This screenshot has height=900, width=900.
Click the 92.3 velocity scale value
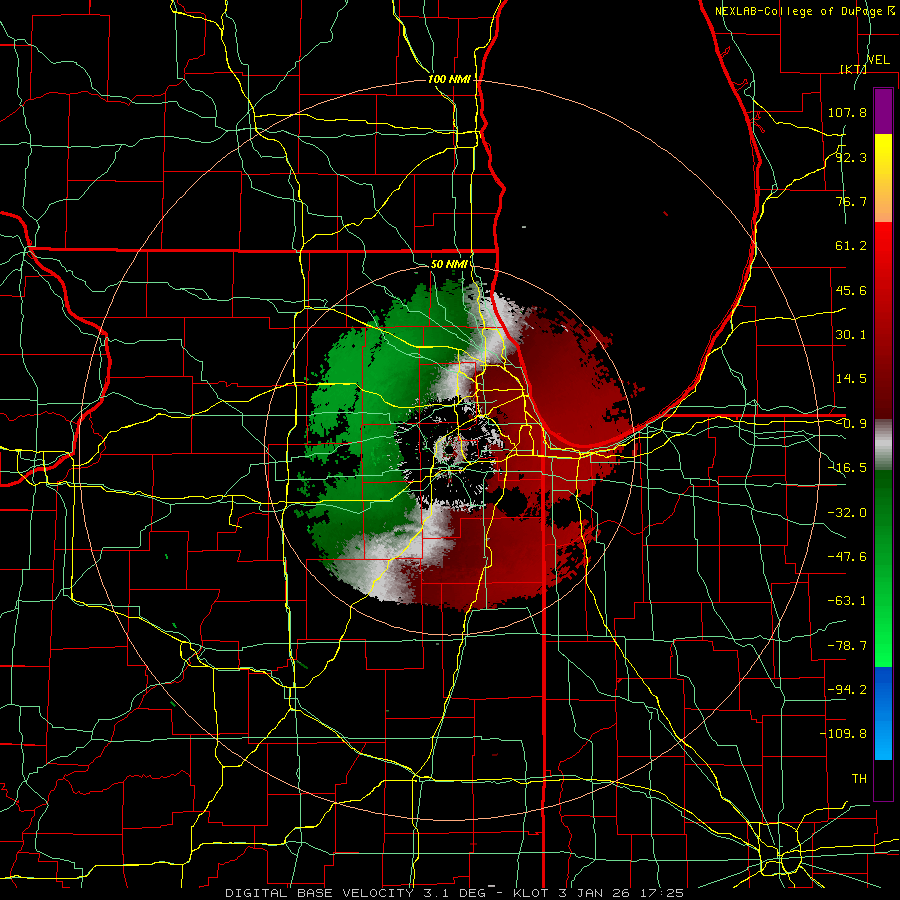coord(851,157)
